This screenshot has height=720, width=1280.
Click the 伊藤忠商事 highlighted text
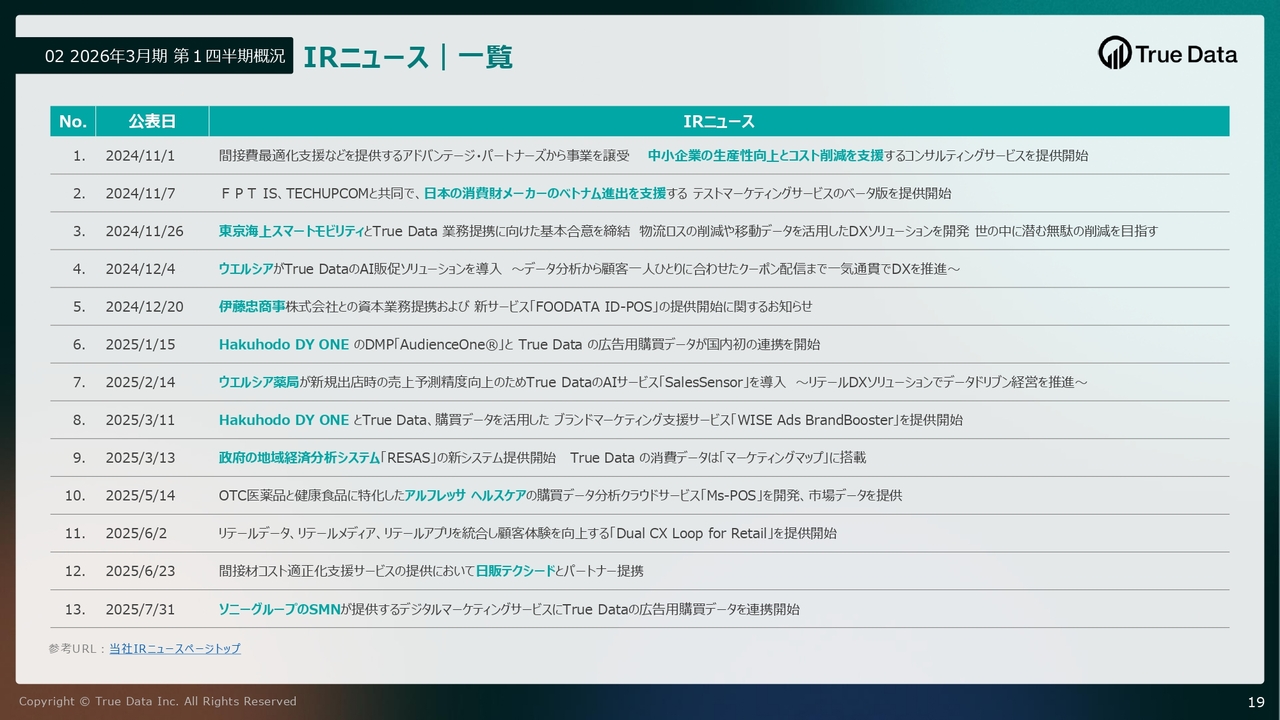252,307
